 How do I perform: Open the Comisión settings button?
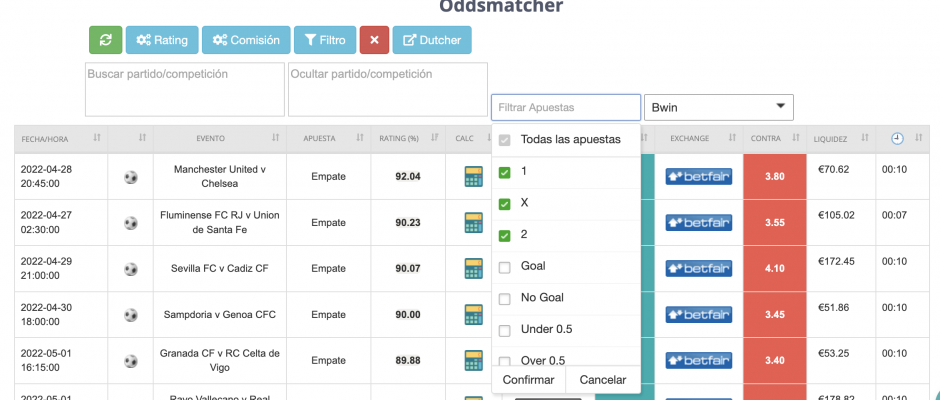[x=246, y=40]
